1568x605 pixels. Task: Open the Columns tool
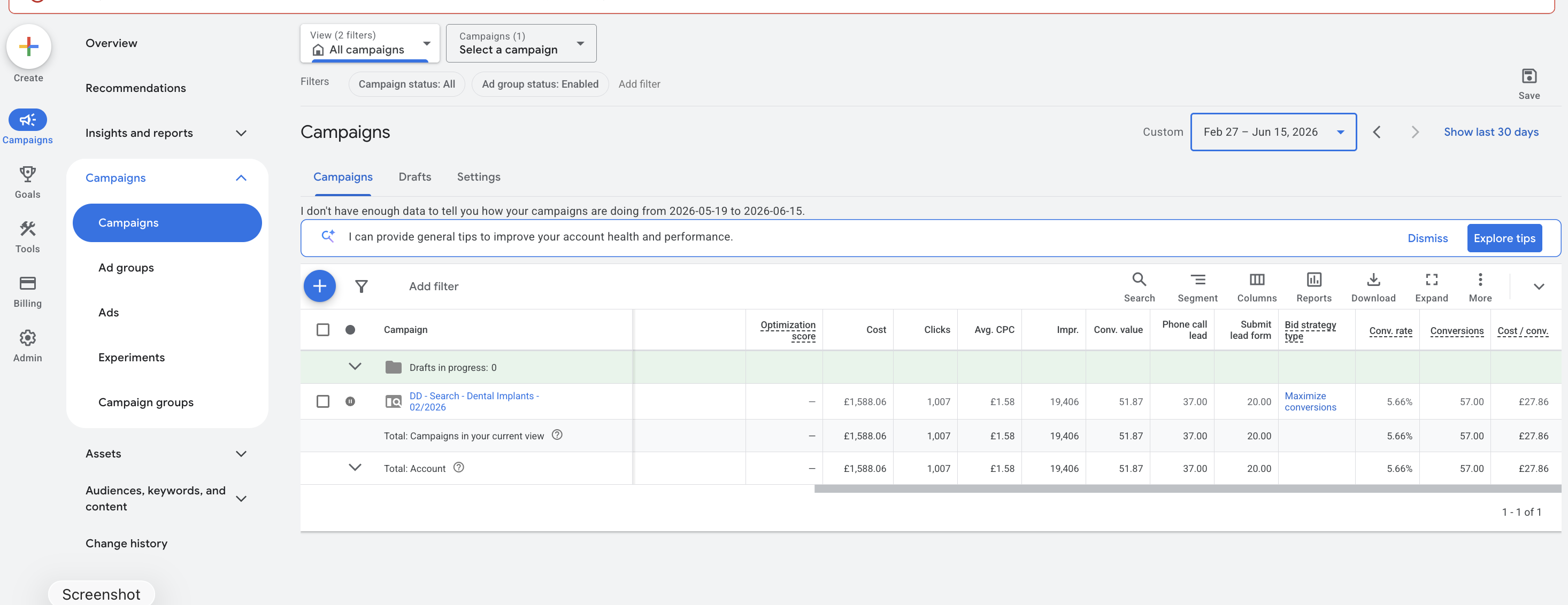pyautogui.click(x=1256, y=287)
